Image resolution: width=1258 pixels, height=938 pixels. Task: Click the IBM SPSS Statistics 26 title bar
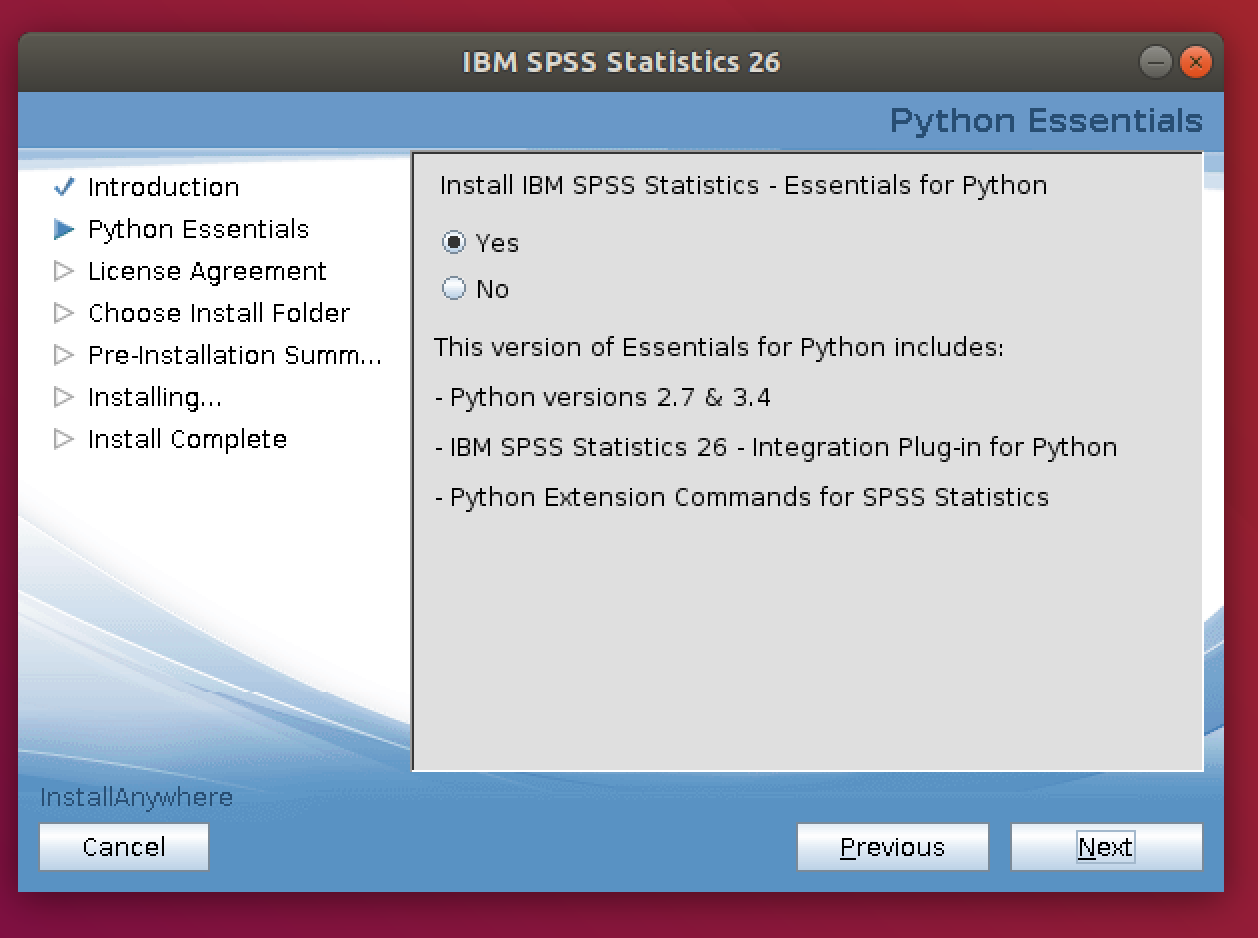620,62
